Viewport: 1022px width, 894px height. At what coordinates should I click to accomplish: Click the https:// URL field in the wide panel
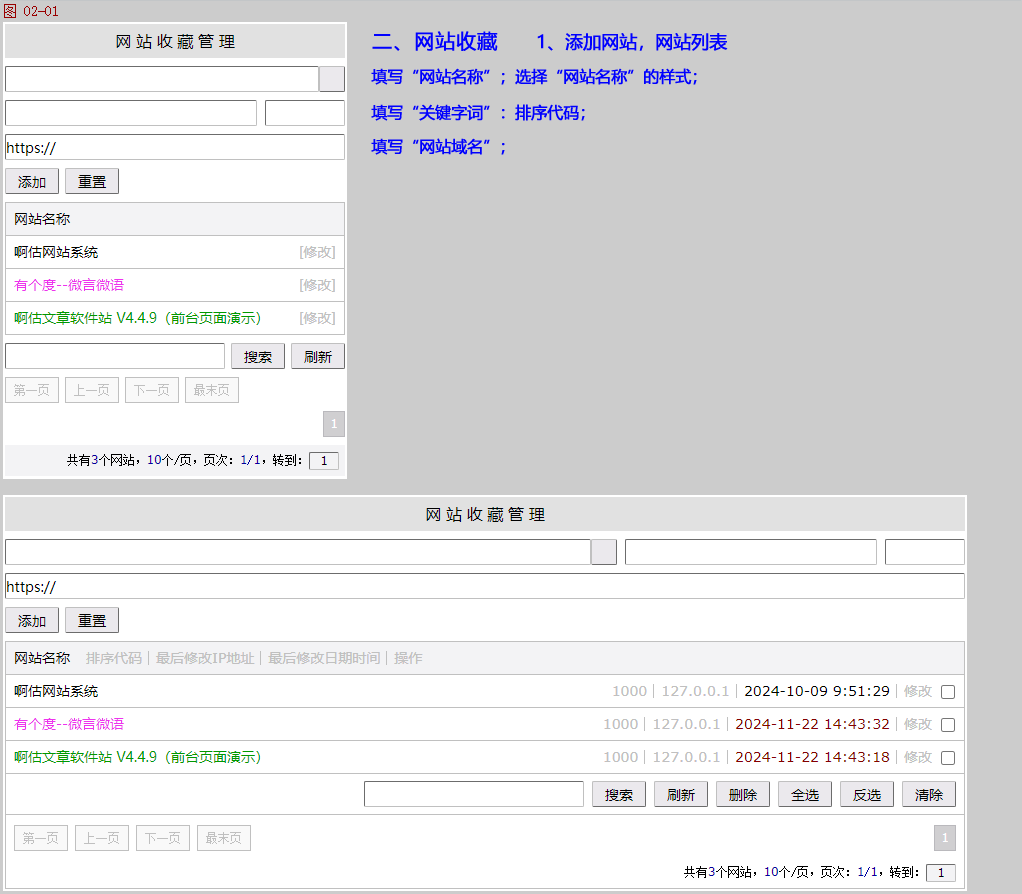tap(484, 586)
